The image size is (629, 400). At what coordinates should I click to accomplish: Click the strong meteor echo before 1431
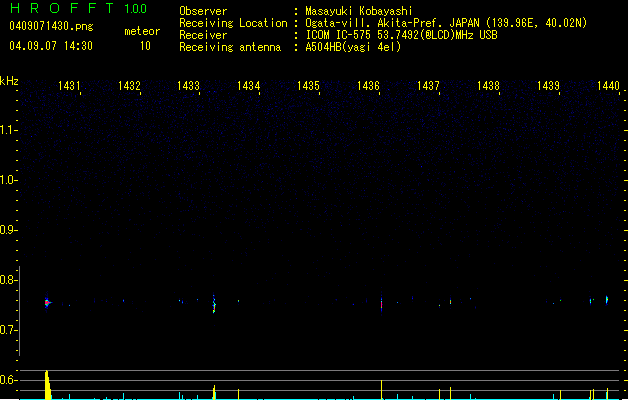(x=47, y=303)
